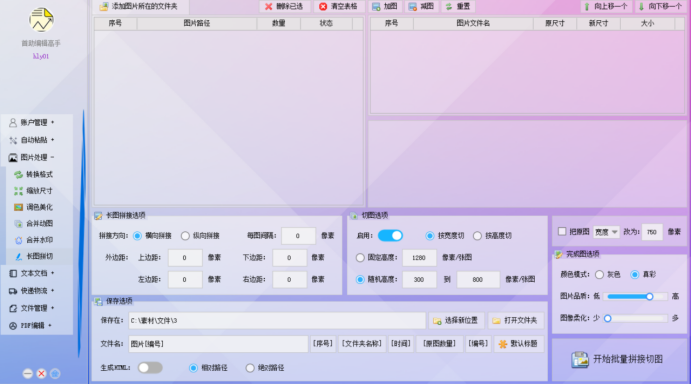692x384 pixels.
Task: Click the red close circle at sidebar bottom
Action: (41, 373)
